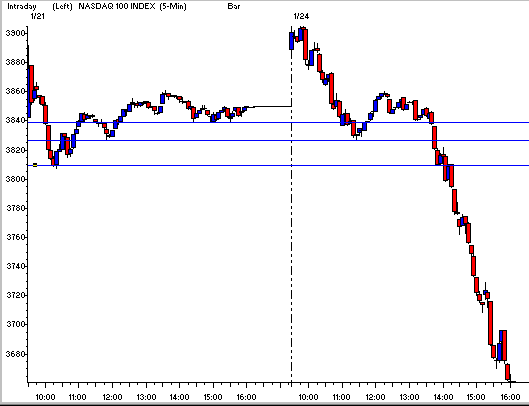Click the 12:00 time label of 1/24 session
529x406 pixels.
click(375, 397)
